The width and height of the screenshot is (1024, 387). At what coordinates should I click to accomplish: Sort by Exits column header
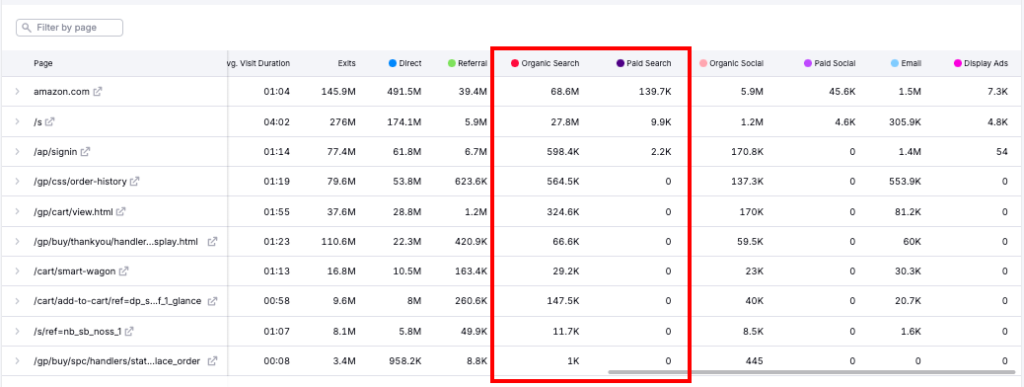click(x=347, y=63)
